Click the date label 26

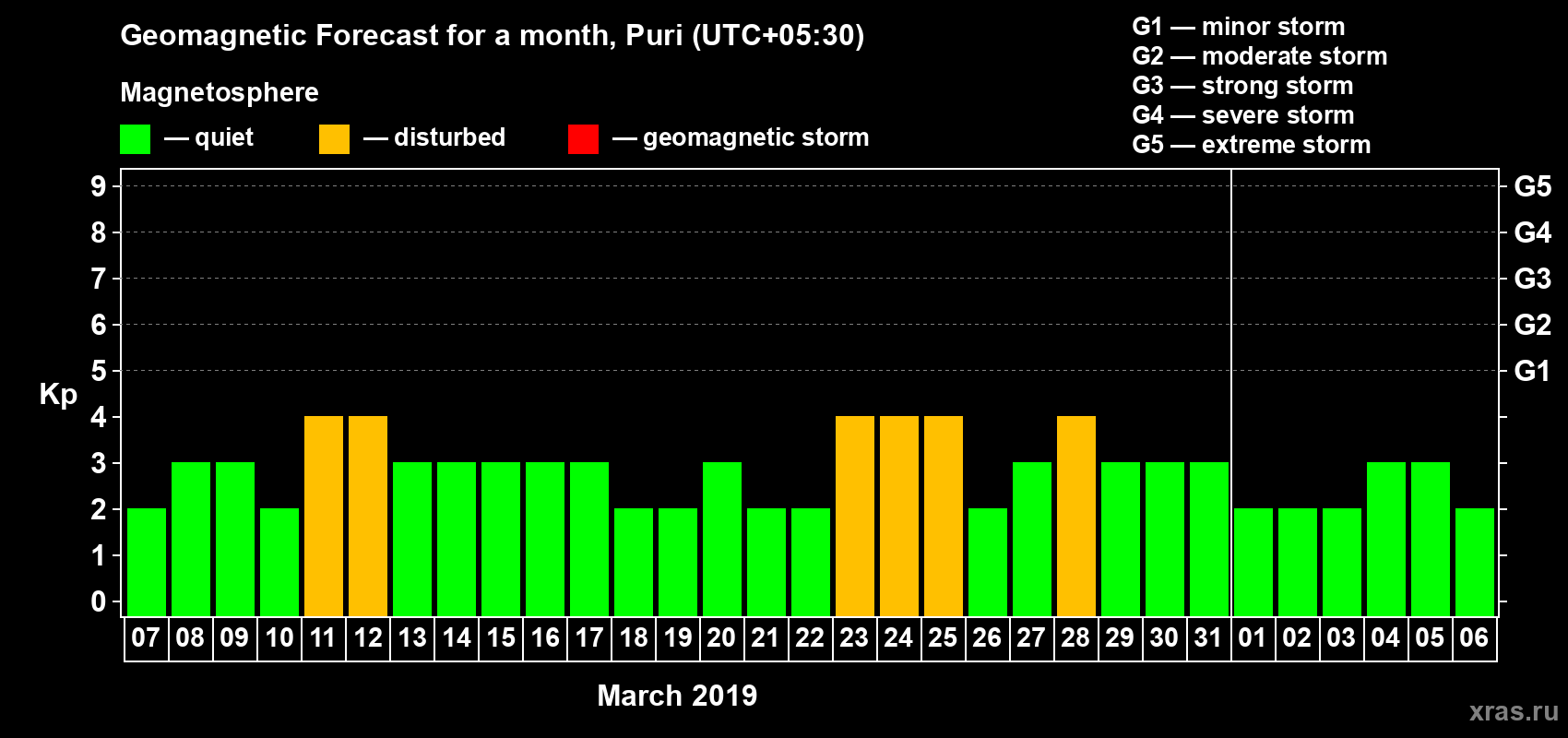point(987,637)
